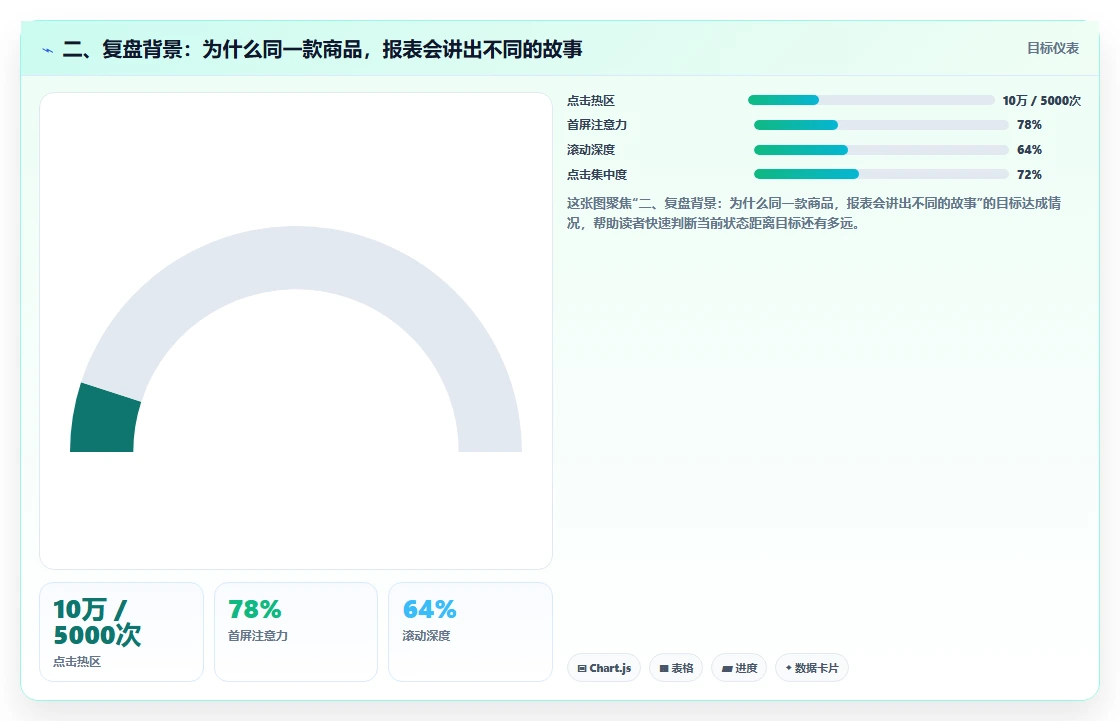Click the 点击热区 row label

(x=591, y=101)
